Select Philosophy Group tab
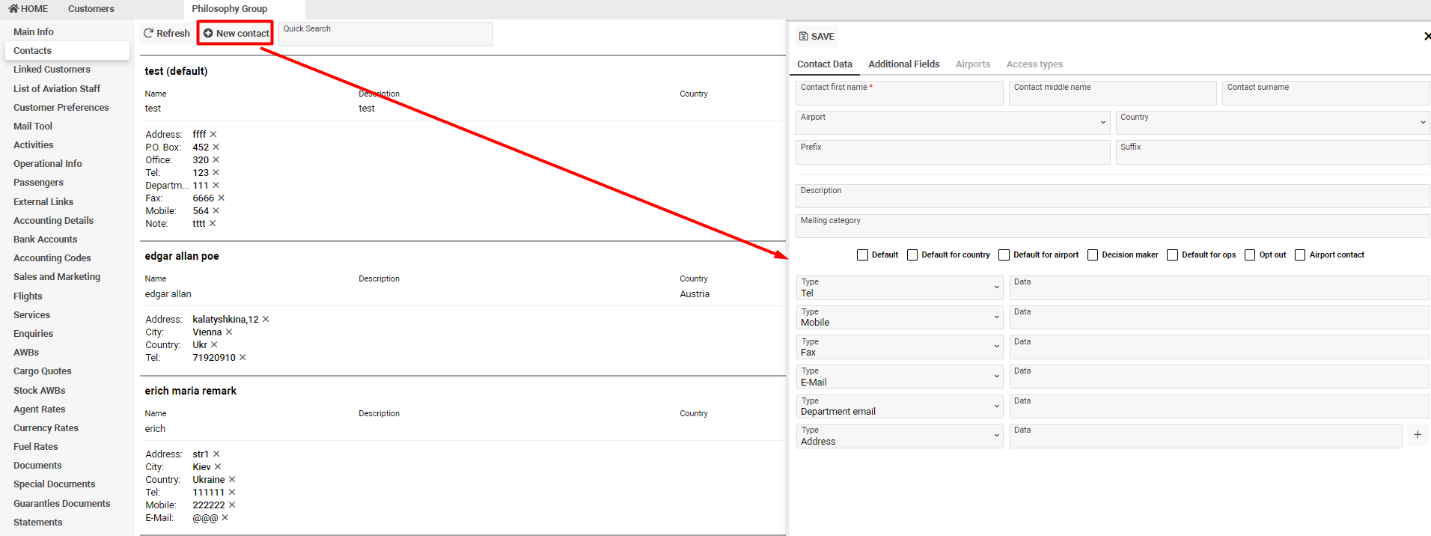The image size is (1431, 536). pos(229,9)
